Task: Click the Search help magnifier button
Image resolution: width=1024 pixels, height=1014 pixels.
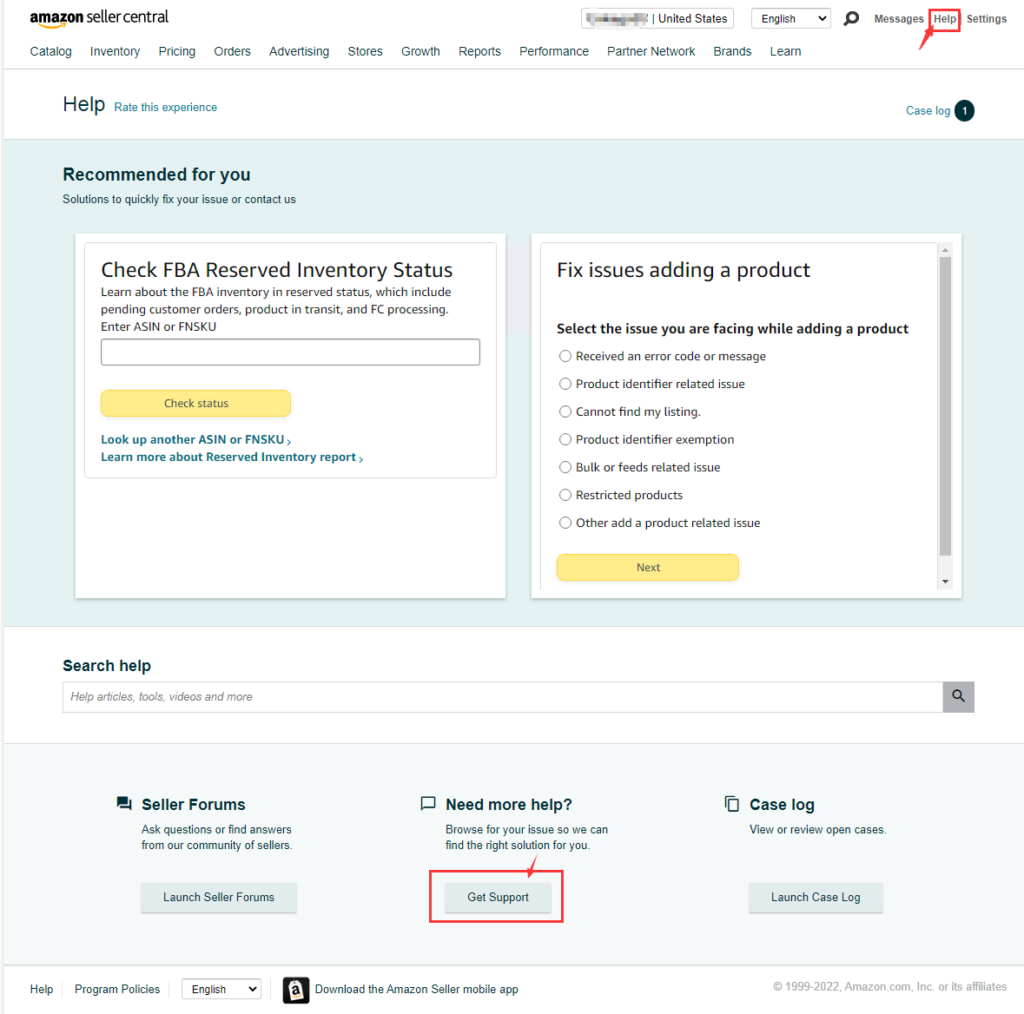Action: click(x=958, y=697)
